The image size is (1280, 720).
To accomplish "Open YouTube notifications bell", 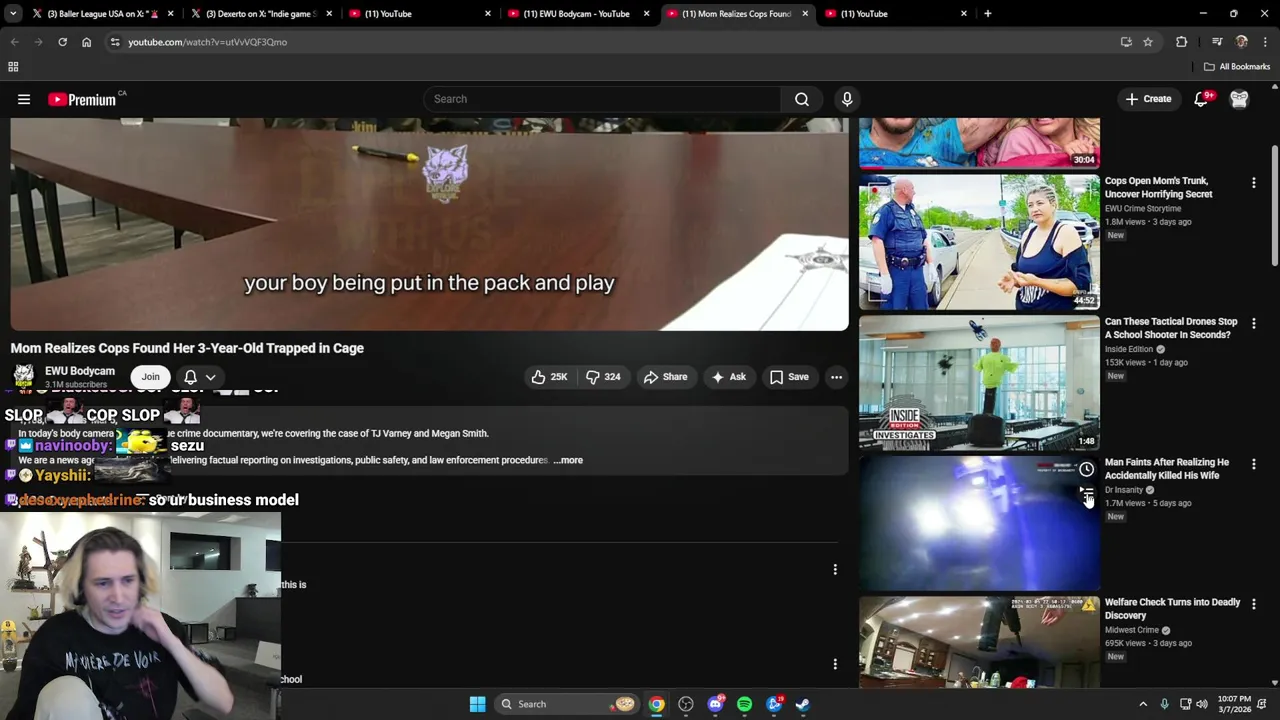I will [x=1202, y=99].
